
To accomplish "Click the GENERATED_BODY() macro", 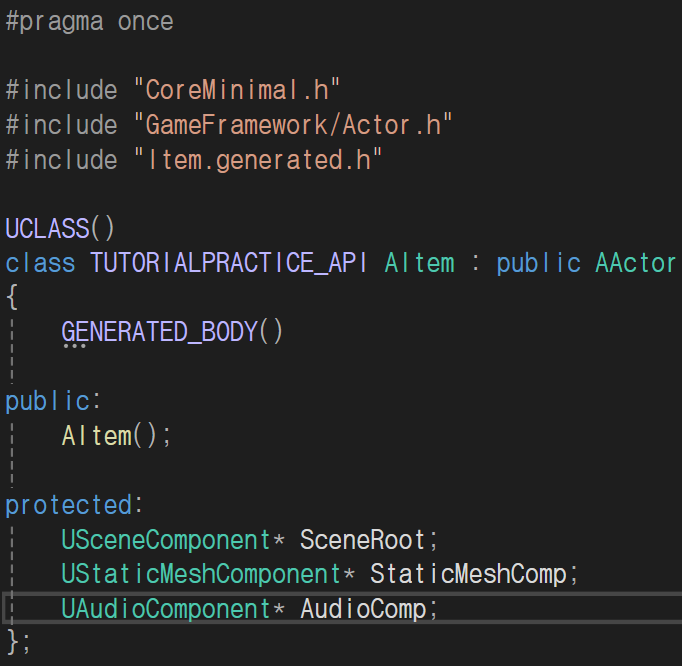I will [x=172, y=332].
